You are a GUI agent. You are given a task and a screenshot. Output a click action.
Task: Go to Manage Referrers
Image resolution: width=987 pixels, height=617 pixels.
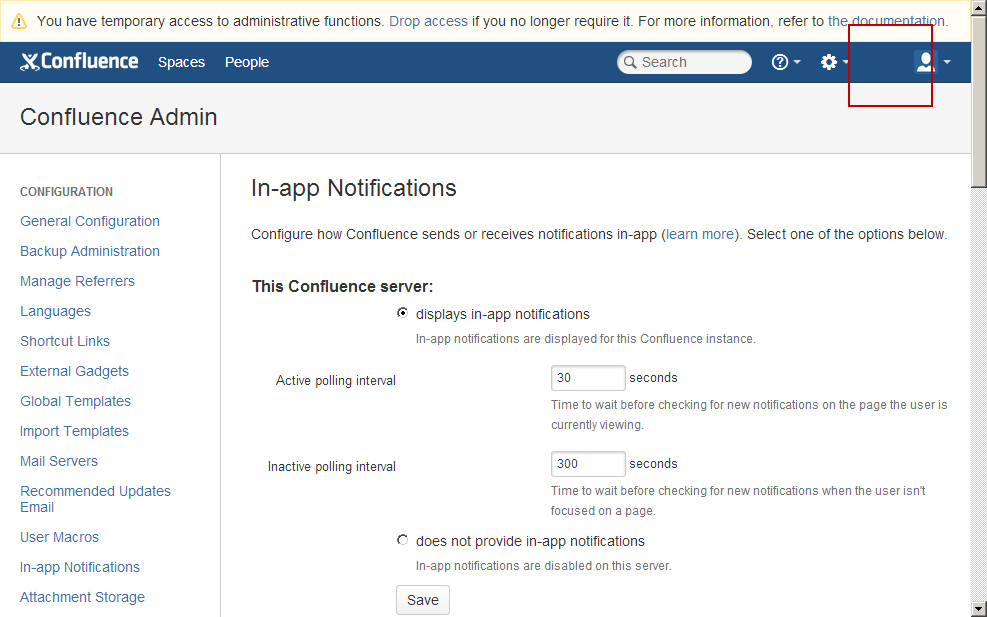[x=77, y=281]
